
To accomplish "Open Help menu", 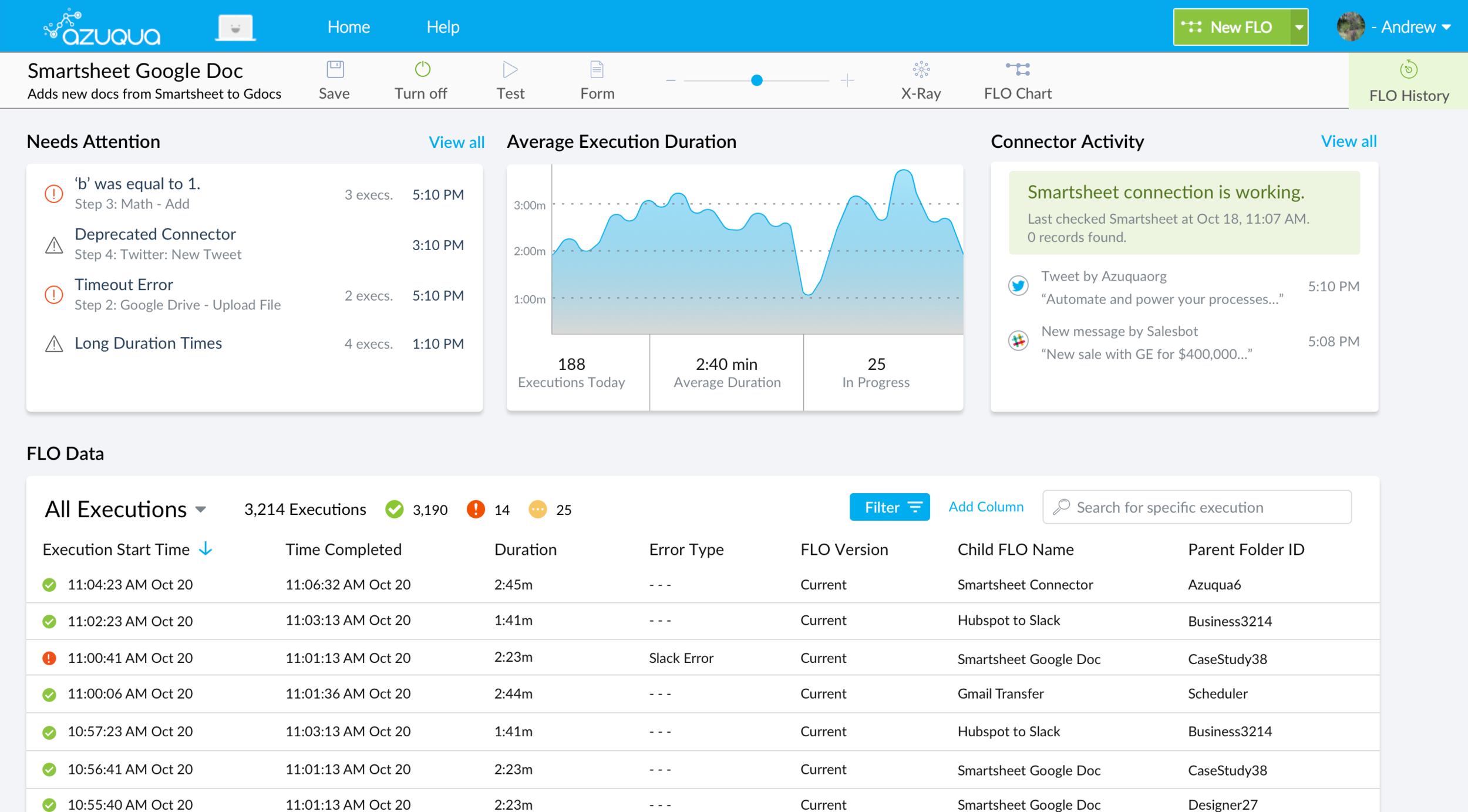I will click(x=443, y=27).
